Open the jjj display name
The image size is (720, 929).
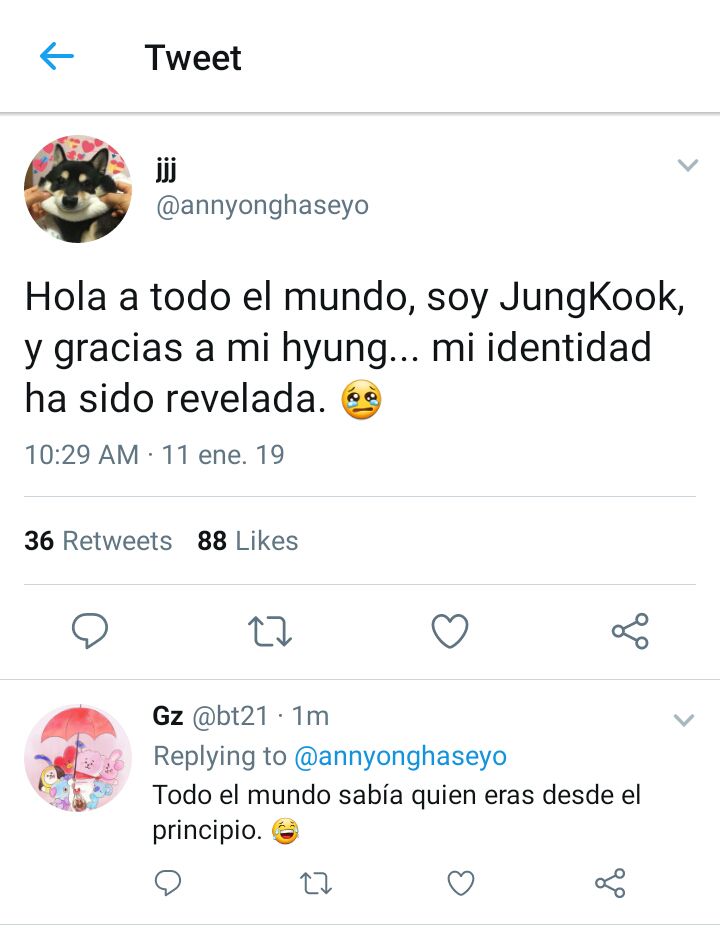click(x=166, y=169)
